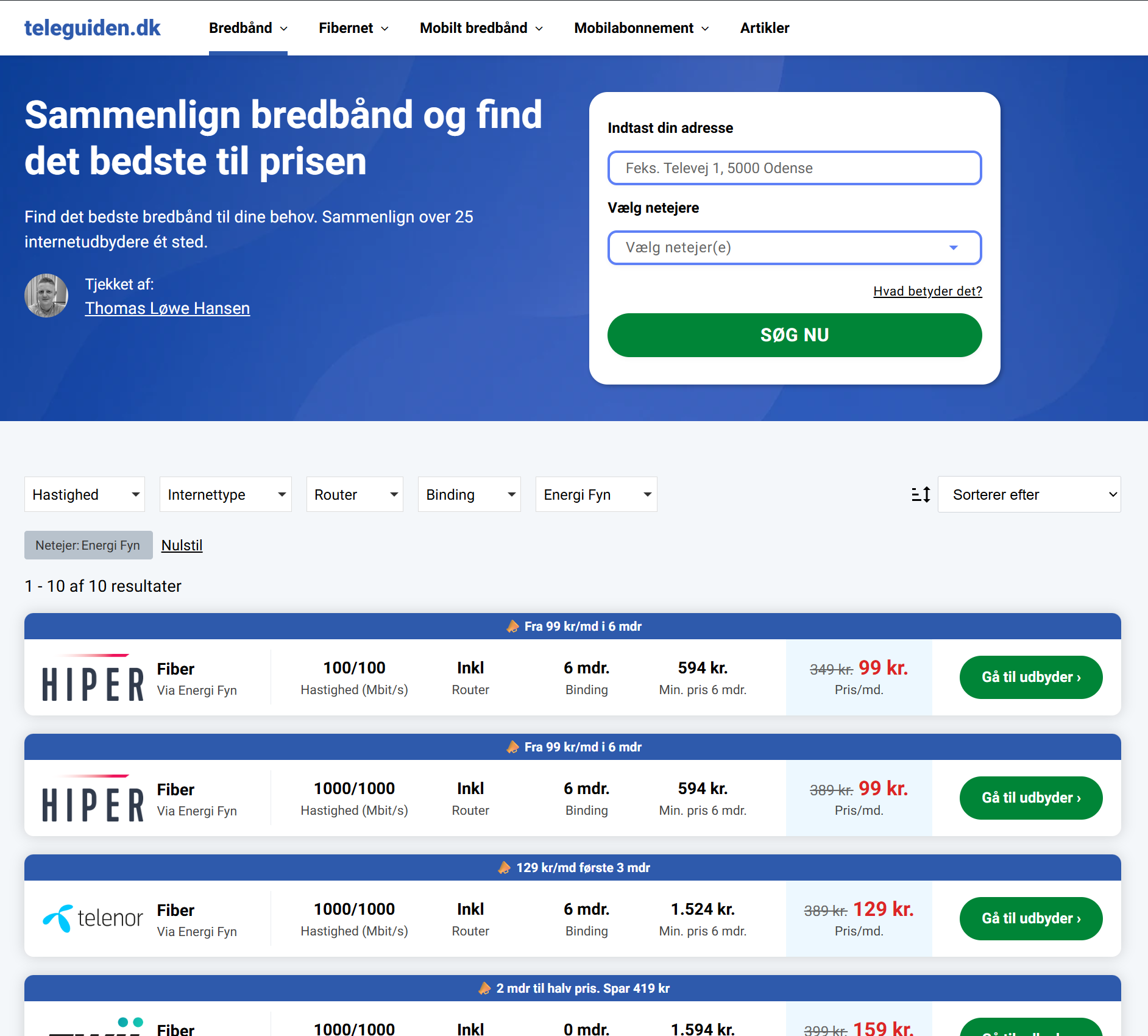Expand the Hastighed filter
This screenshot has height=1036, width=1148.
[x=85, y=494]
